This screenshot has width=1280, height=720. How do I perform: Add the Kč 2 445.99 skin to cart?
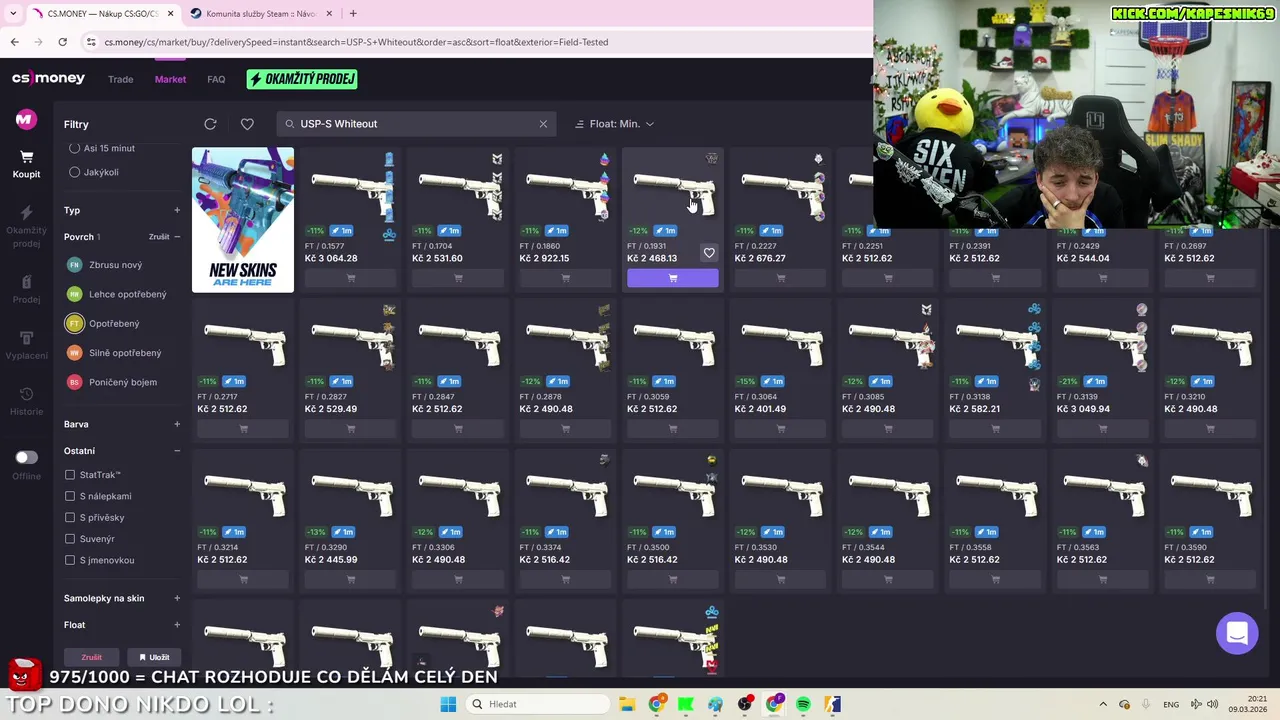point(350,580)
